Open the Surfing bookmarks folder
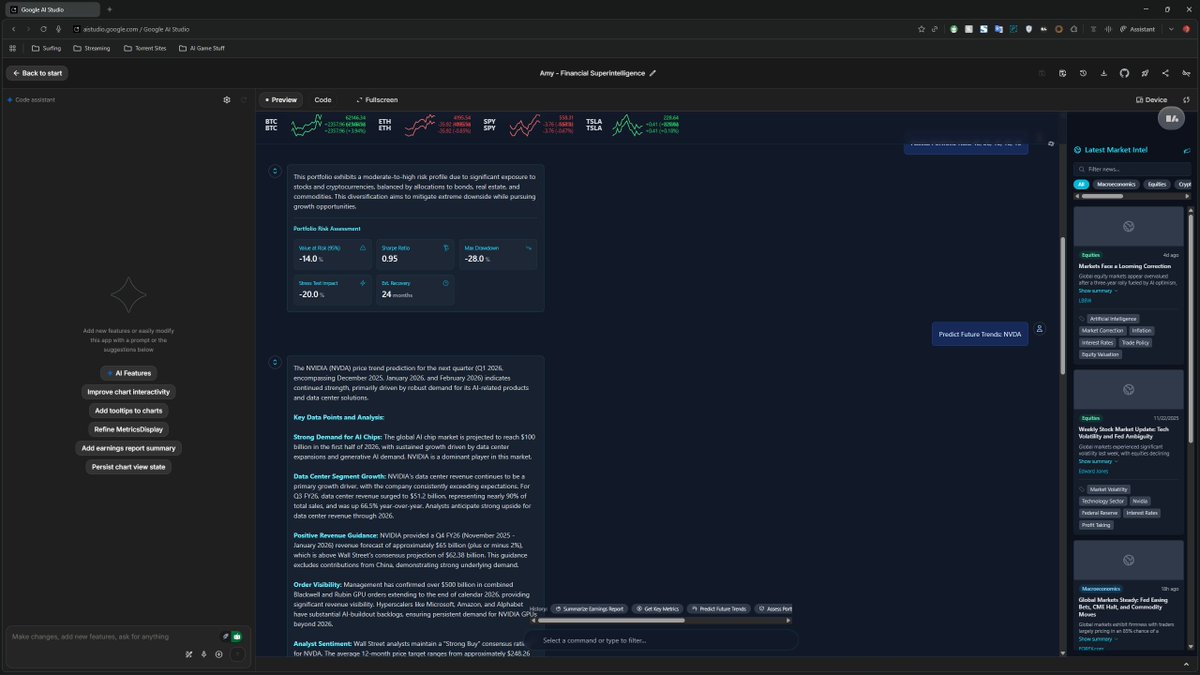Viewport: 1200px width, 675px height. 46,48
